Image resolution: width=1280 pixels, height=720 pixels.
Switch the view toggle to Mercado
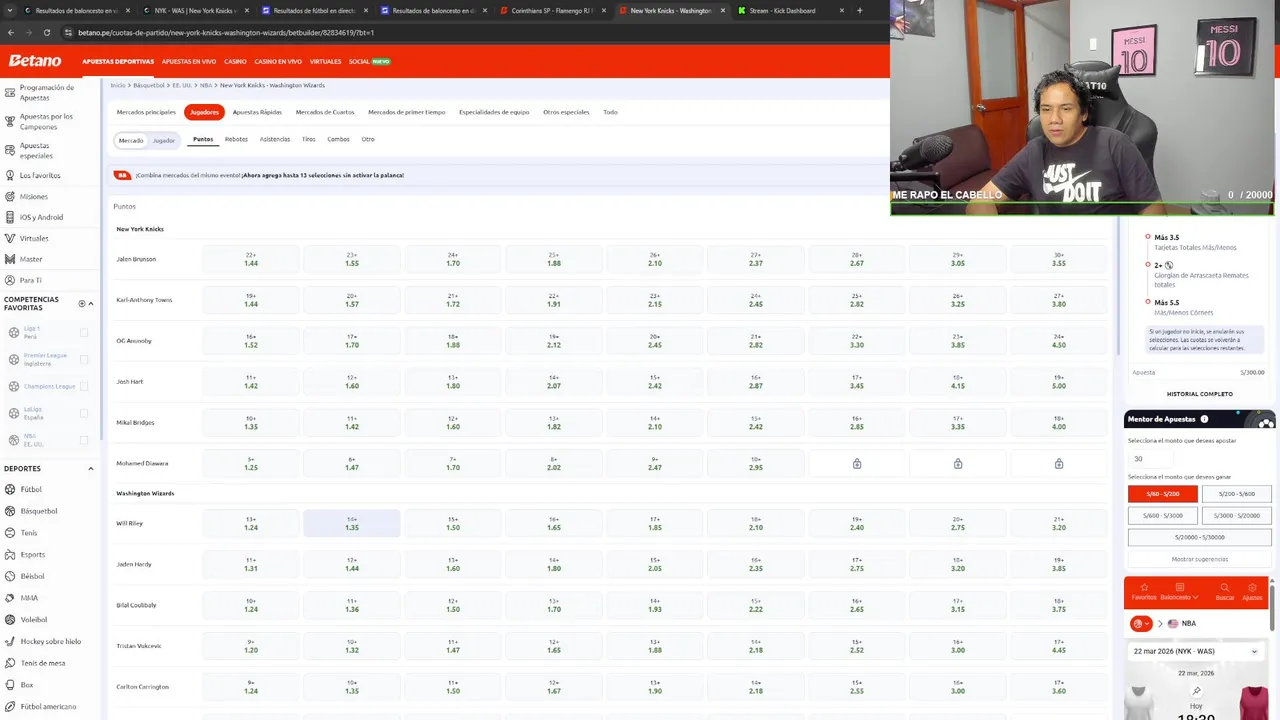(x=131, y=140)
